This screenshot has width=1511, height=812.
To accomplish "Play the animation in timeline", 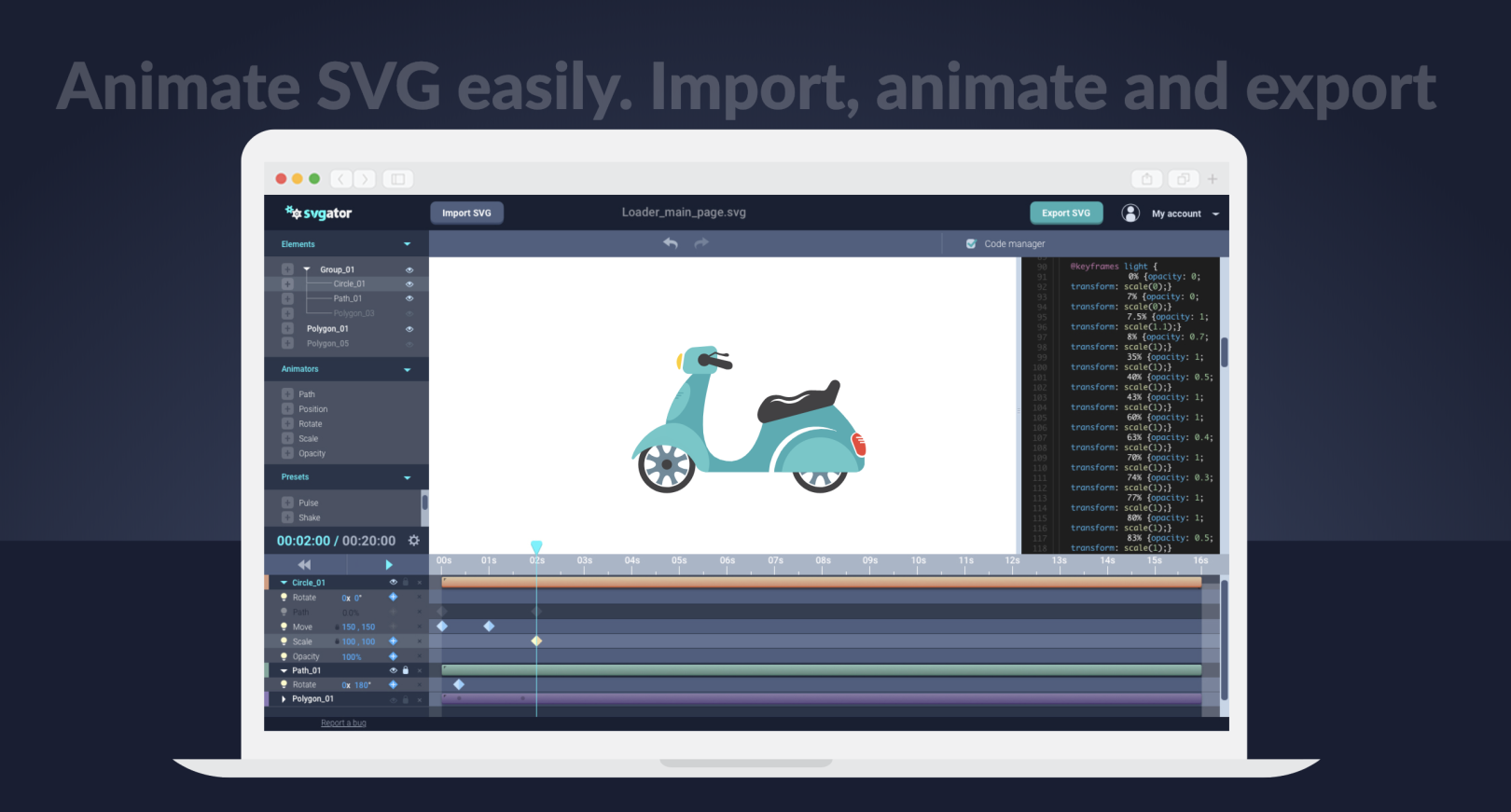I will (x=389, y=565).
